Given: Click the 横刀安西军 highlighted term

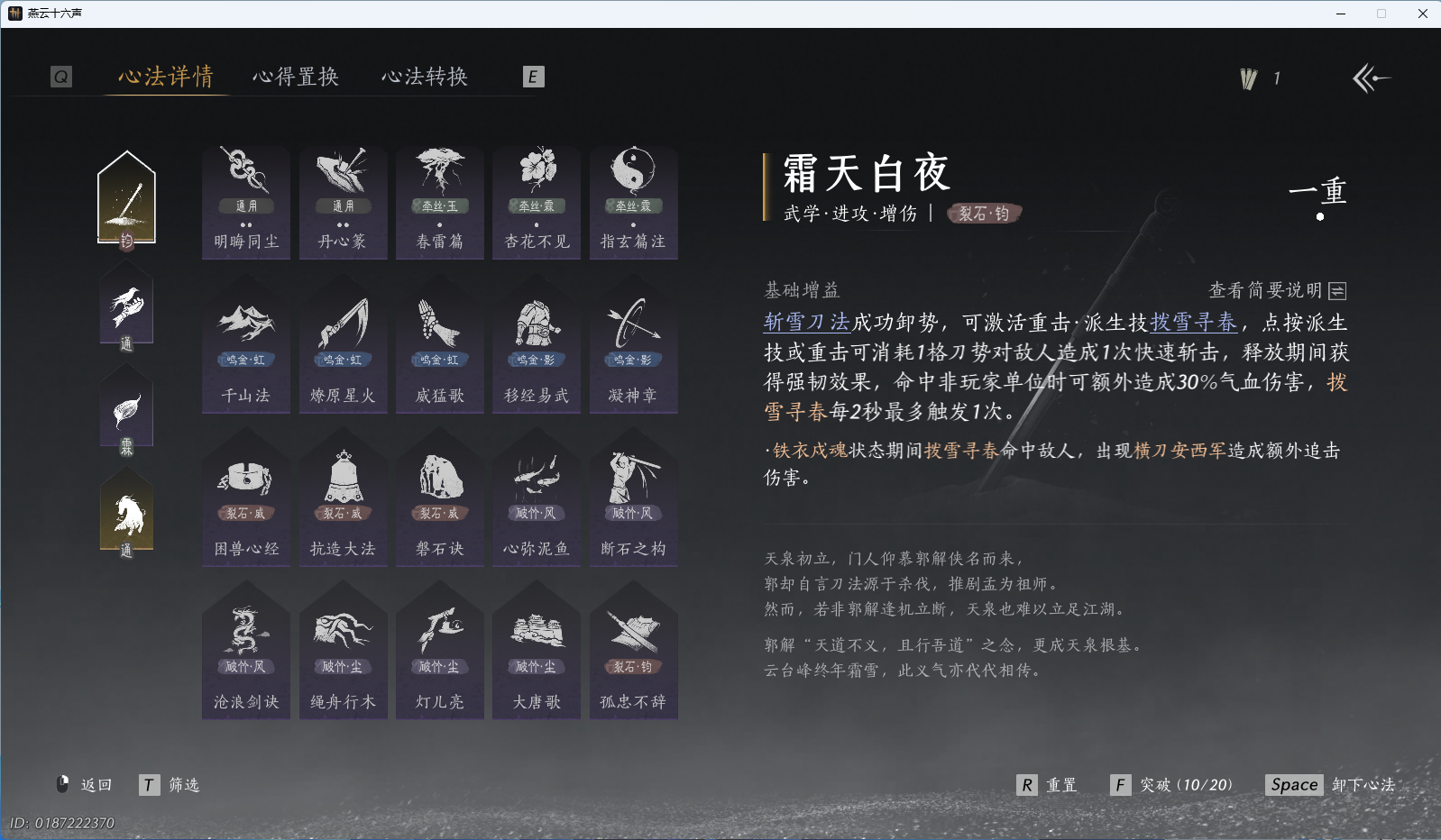Looking at the screenshot, I should click(x=1179, y=451).
